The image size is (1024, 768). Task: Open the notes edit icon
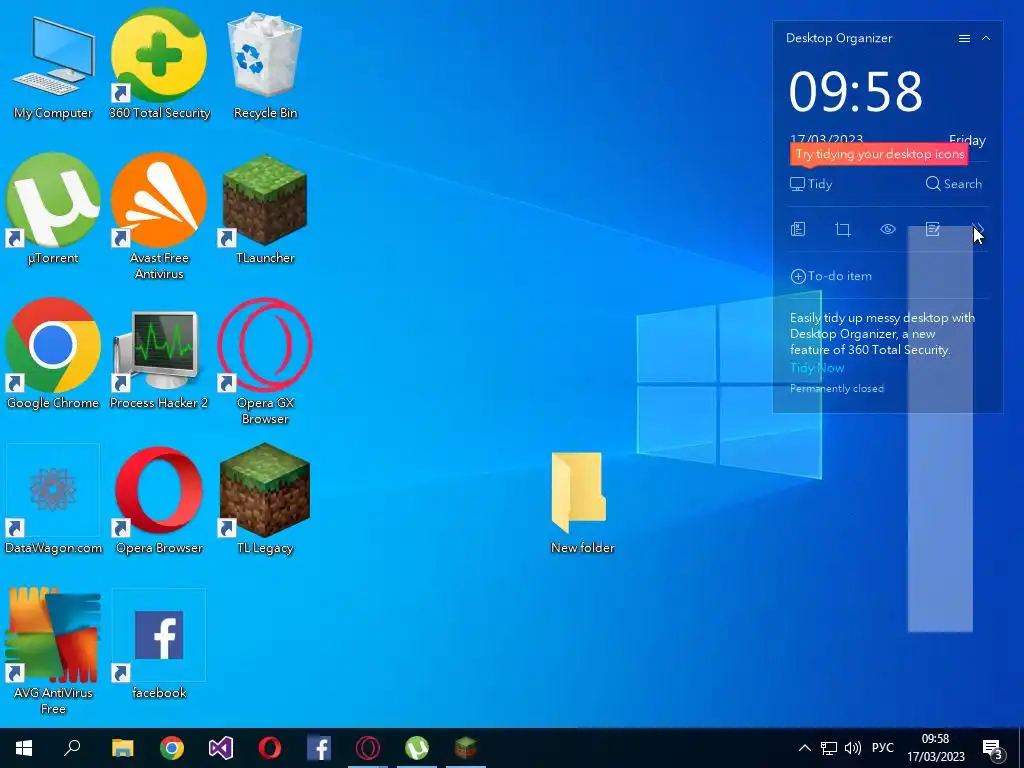tap(933, 229)
